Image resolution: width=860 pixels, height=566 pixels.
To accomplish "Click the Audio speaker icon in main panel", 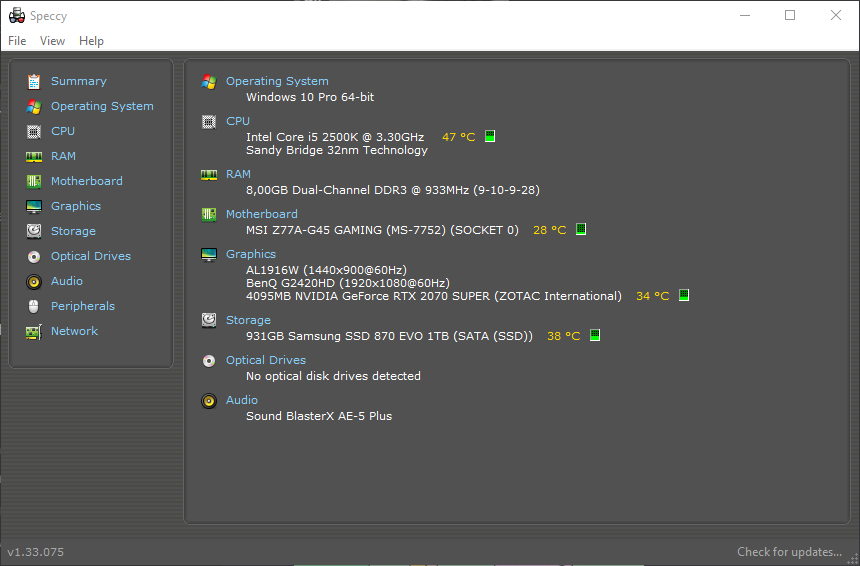I will [209, 401].
